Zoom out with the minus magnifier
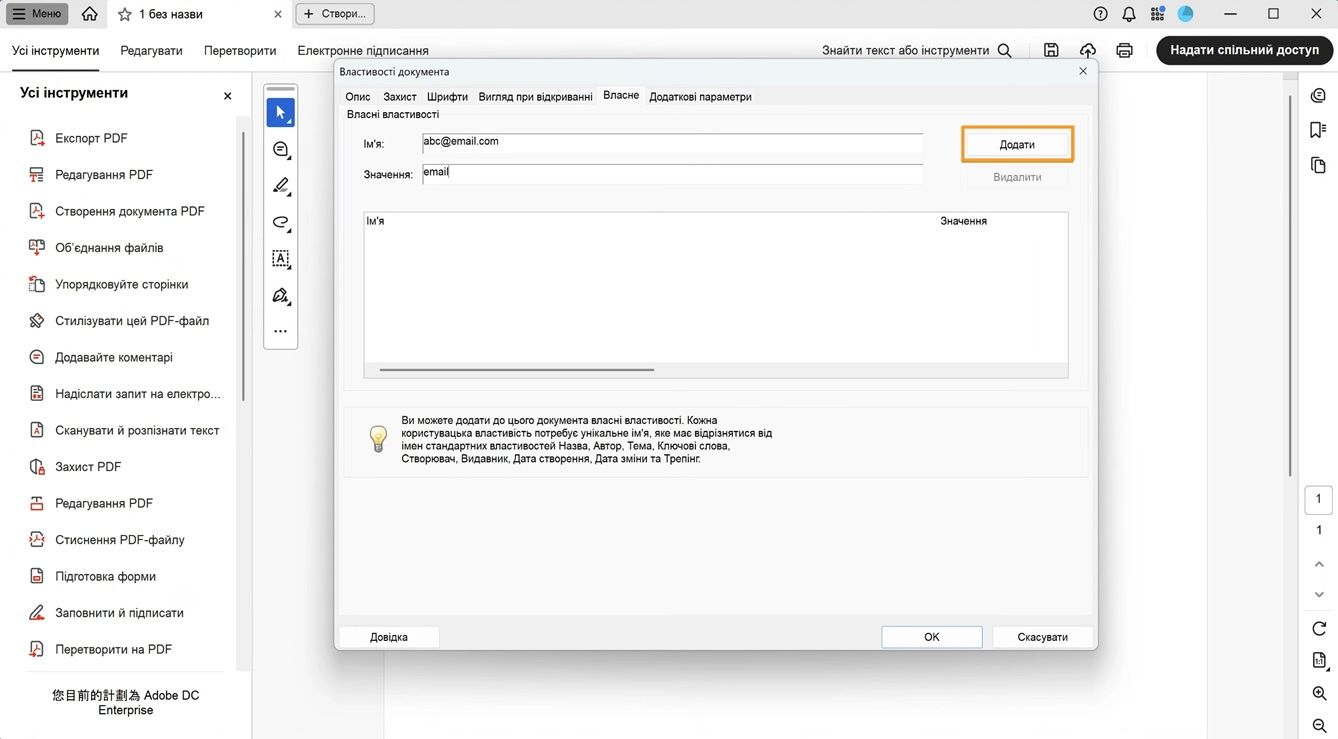 [x=1319, y=726]
